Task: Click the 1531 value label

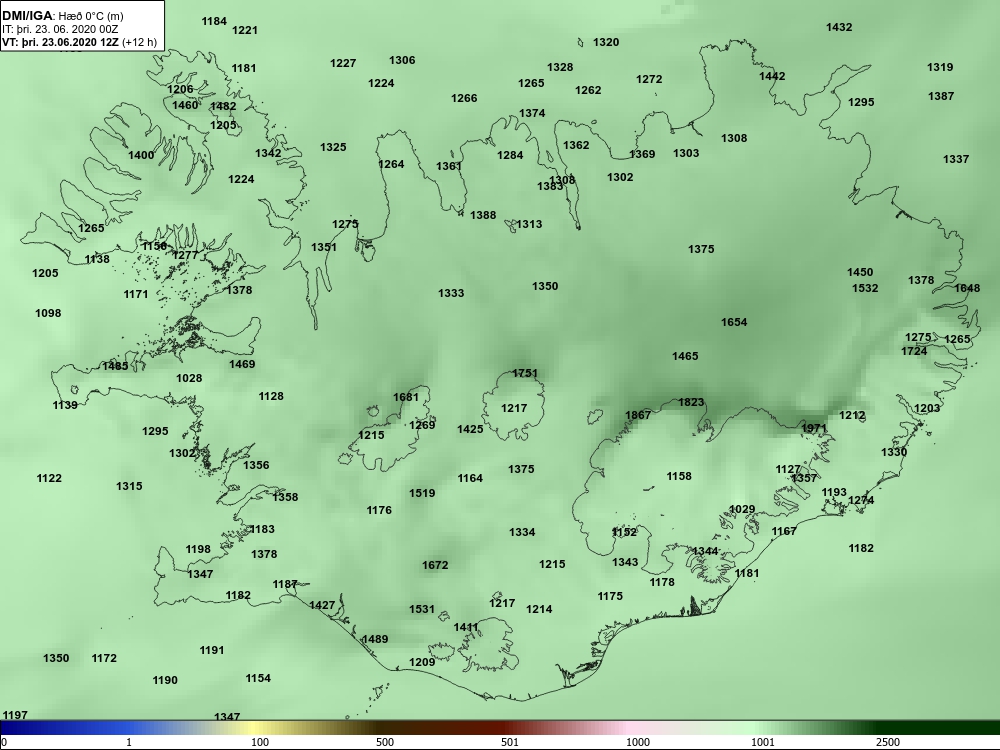Action: click(422, 610)
